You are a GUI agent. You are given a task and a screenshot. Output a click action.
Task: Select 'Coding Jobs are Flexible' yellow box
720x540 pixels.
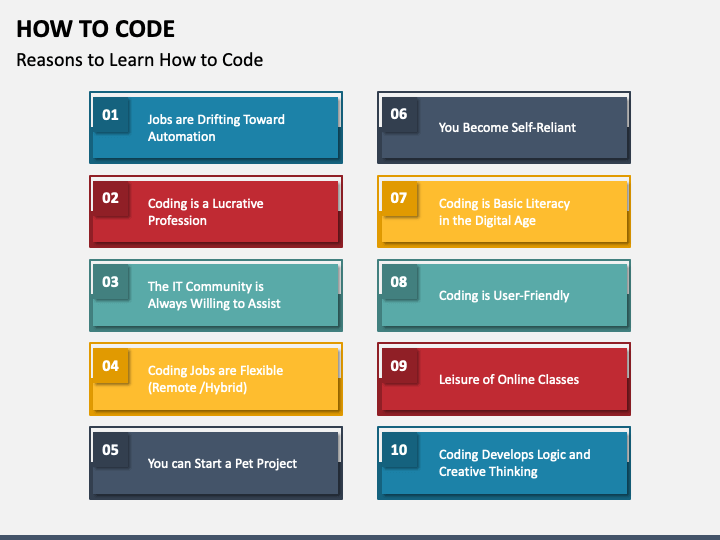(216, 379)
